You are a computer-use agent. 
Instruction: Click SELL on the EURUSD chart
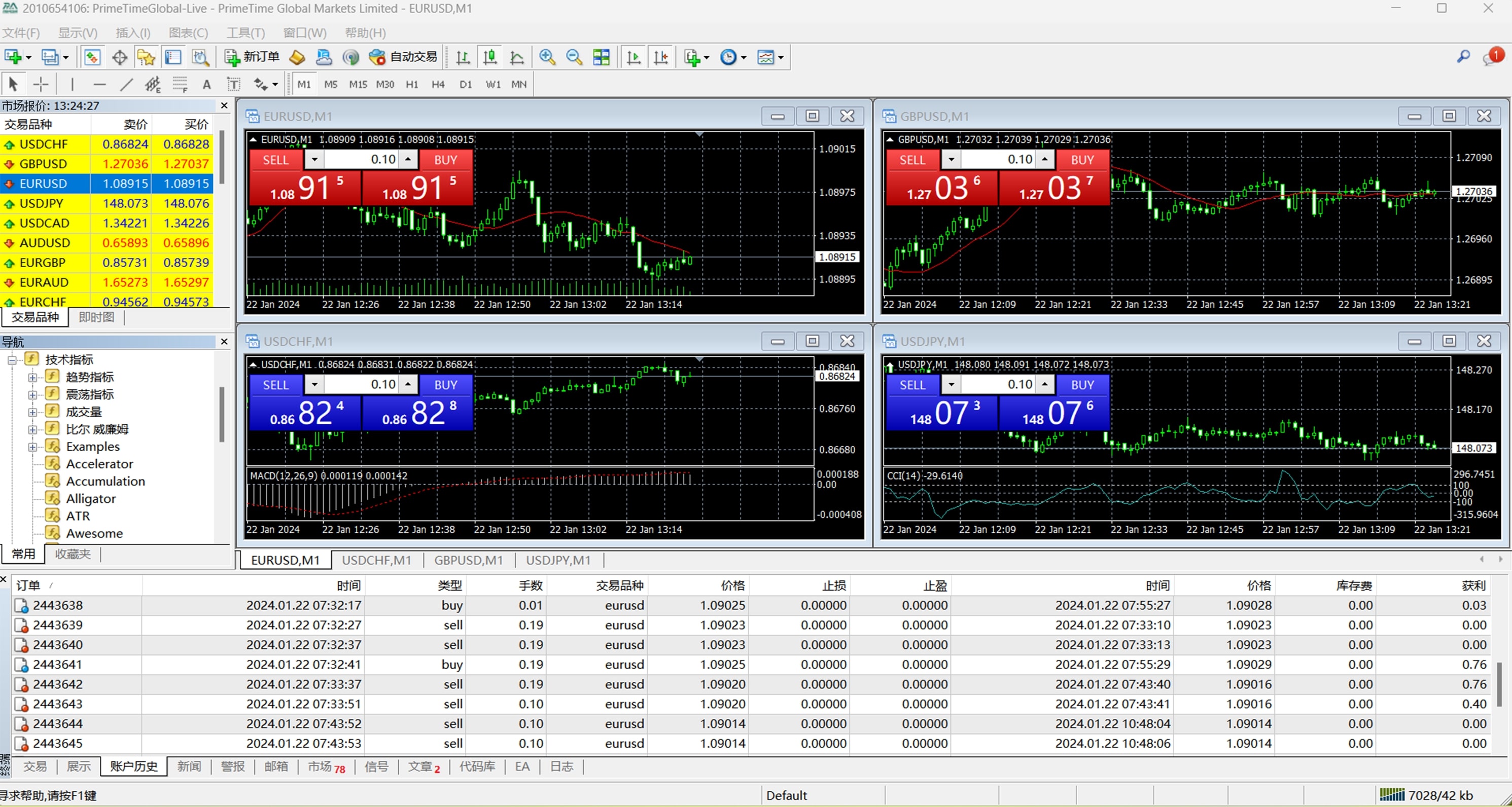tap(275, 160)
